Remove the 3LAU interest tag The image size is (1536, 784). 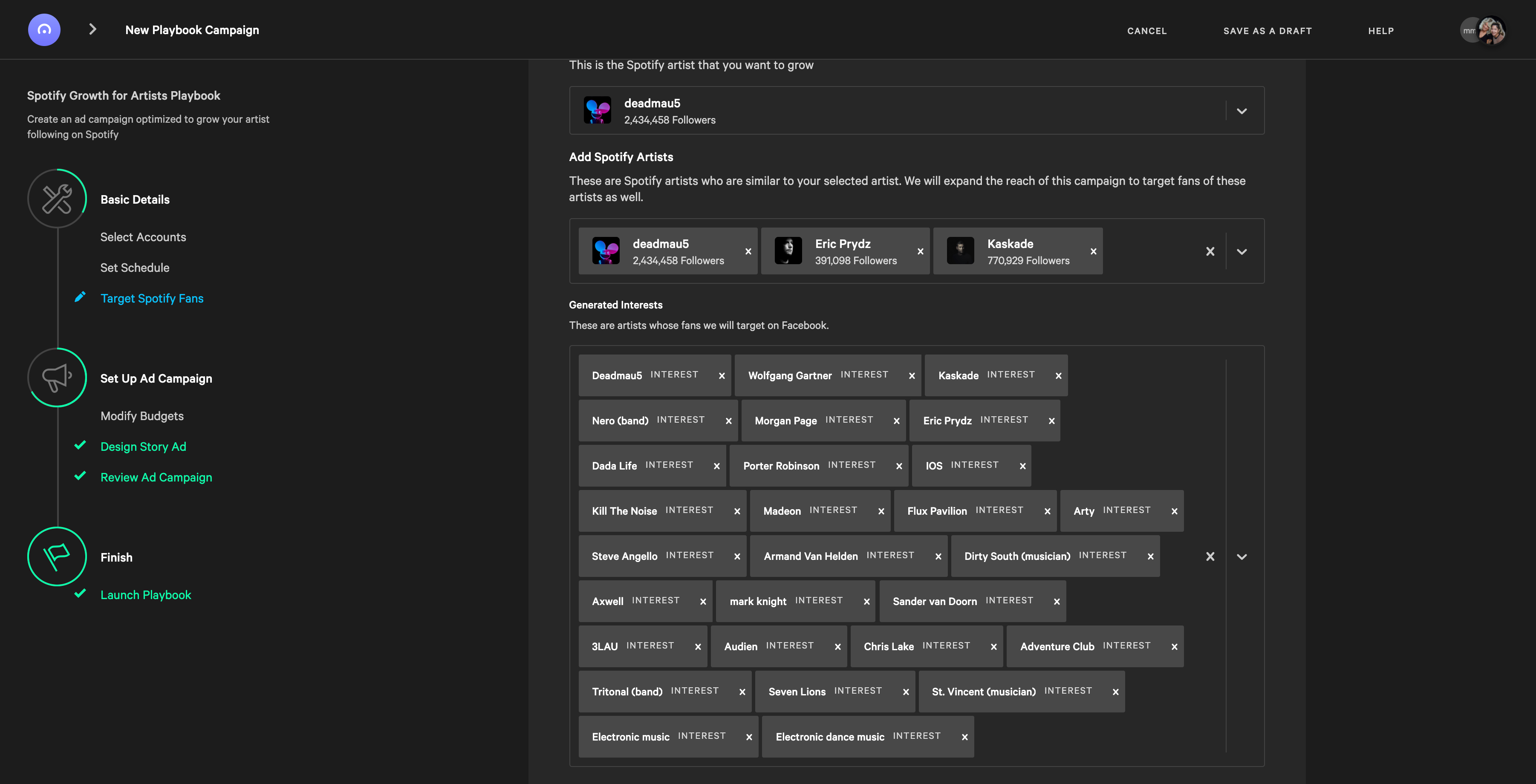click(x=698, y=647)
